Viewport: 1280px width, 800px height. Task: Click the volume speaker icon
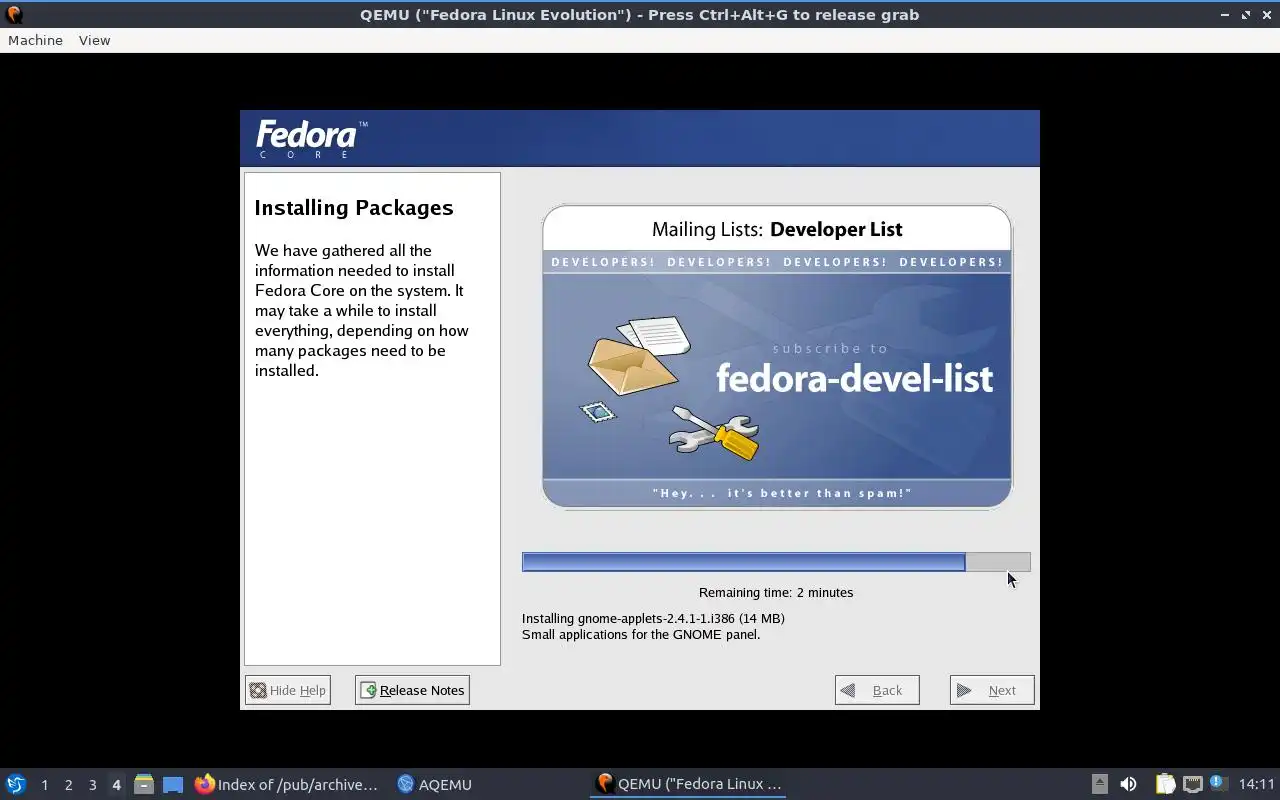tap(1128, 784)
